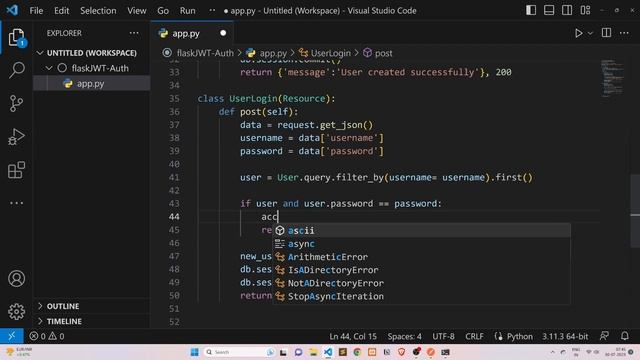
Task: Open the Selection menu
Action: click(98, 11)
